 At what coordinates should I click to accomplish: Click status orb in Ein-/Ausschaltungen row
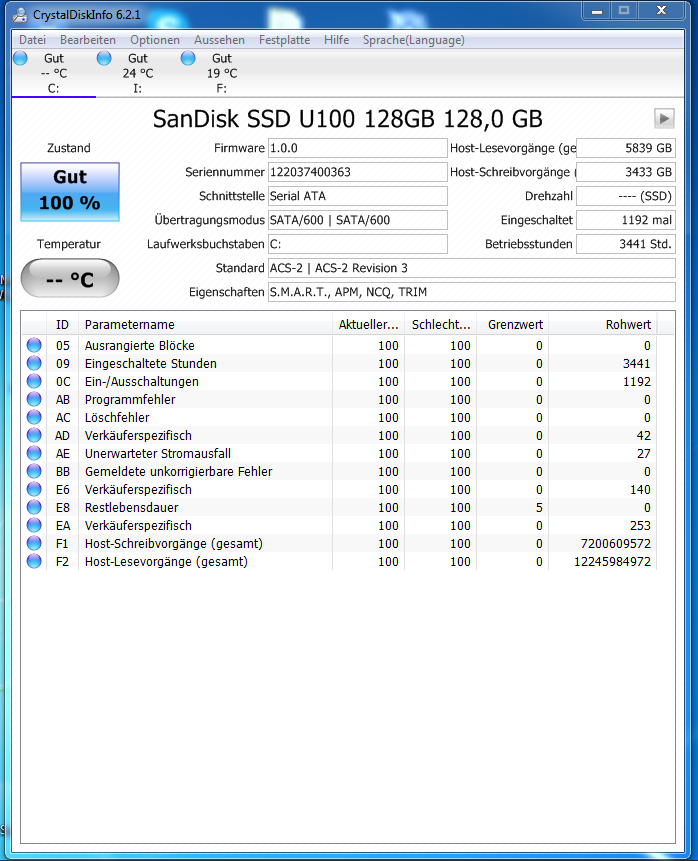pyautogui.click(x=34, y=381)
